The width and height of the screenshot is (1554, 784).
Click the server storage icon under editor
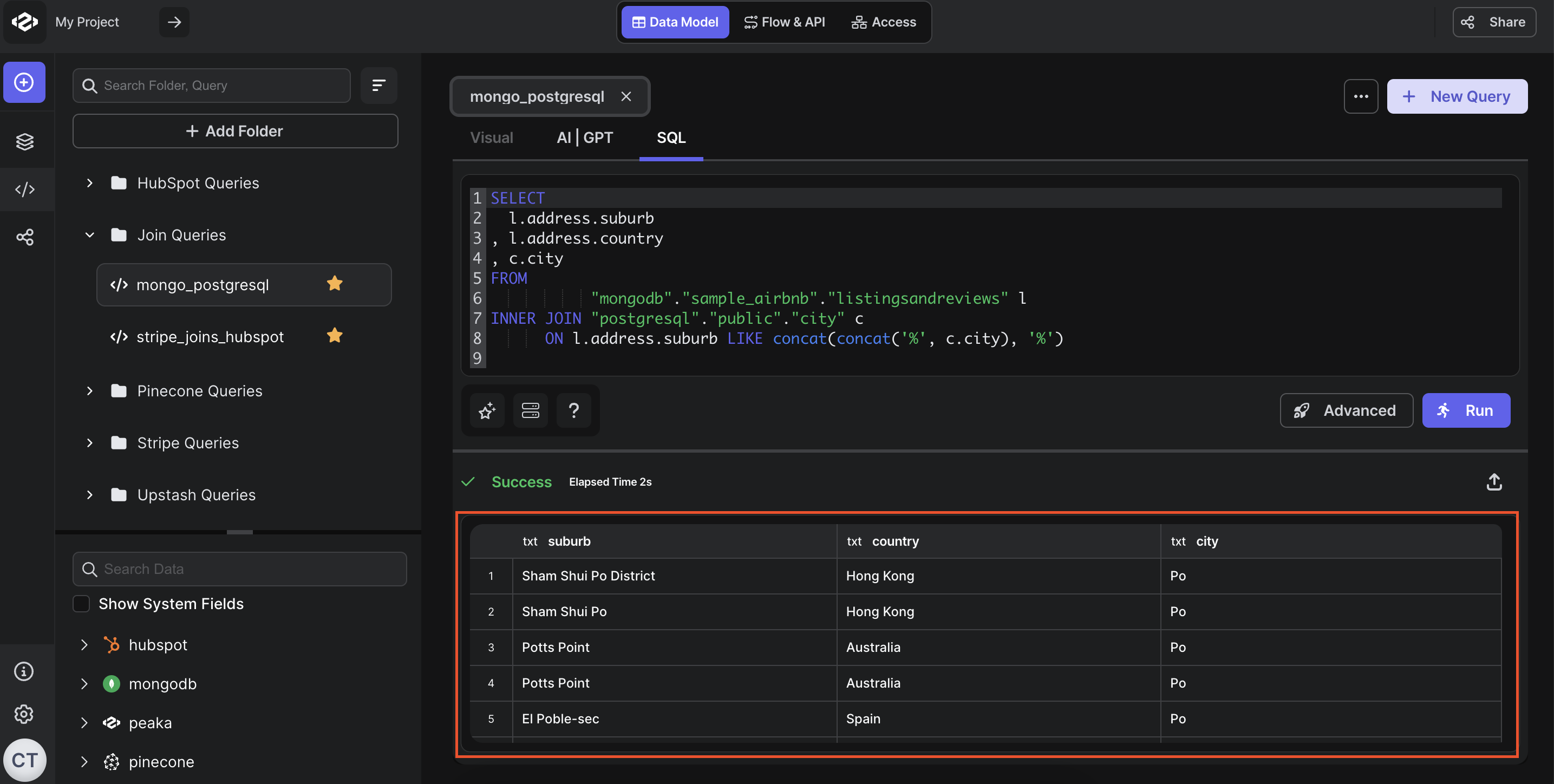click(x=530, y=411)
